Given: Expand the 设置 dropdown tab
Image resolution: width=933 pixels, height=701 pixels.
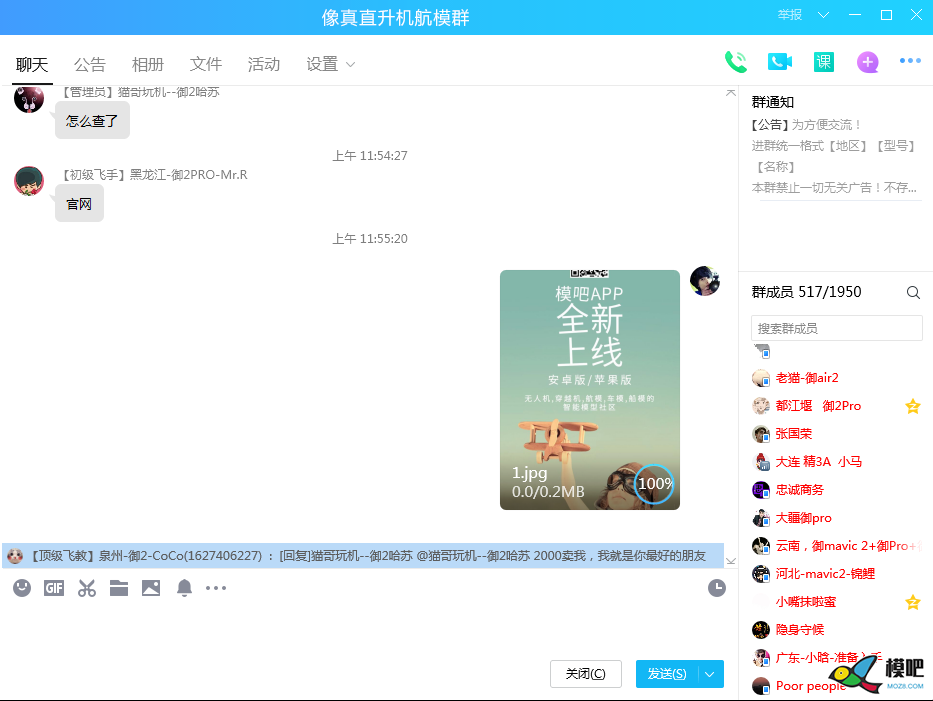Looking at the screenshot, I should pyautogui.click(x=331, y=64).
